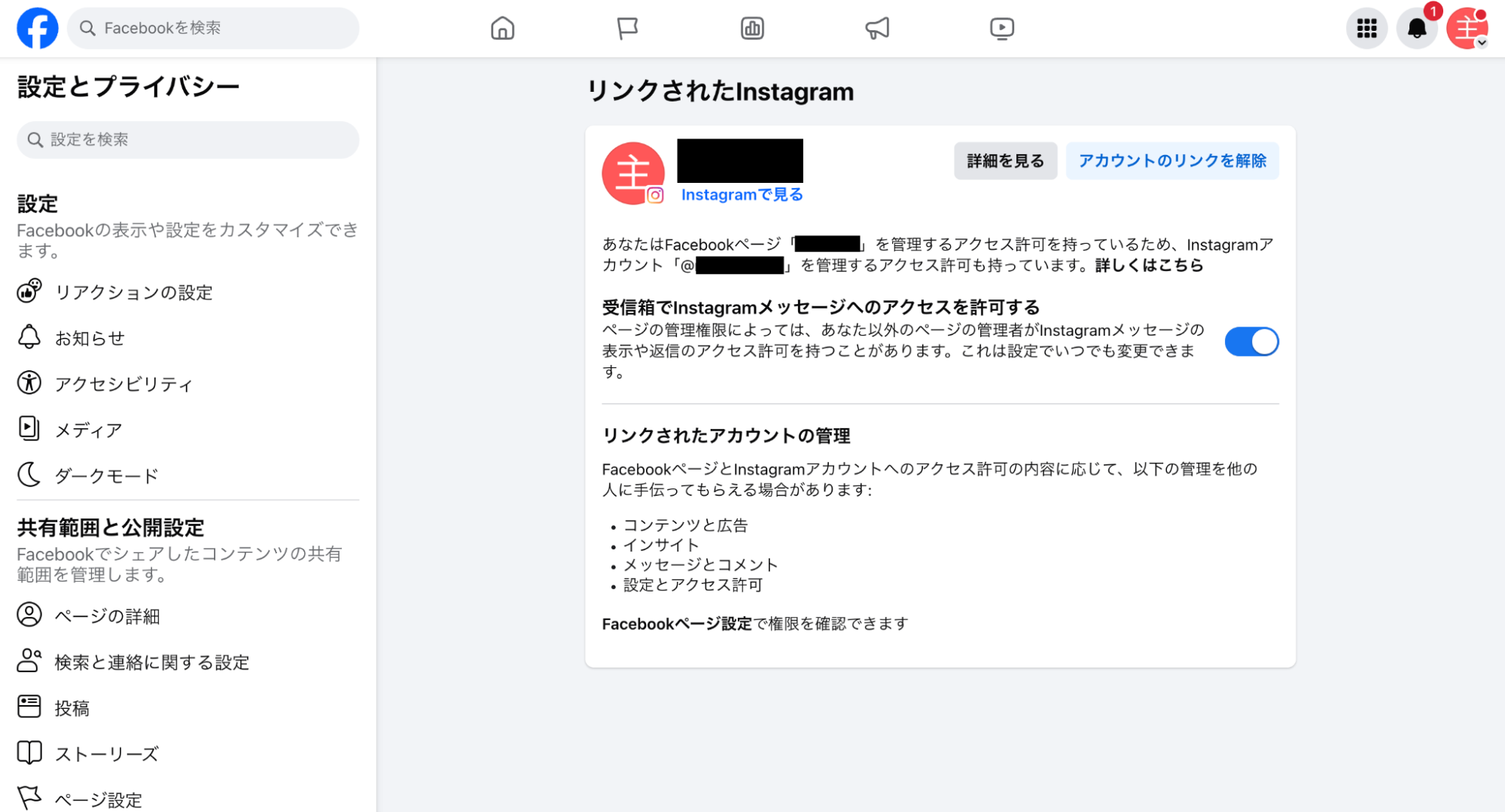This screenshot has width=1505, height=812.
Task: Click the コンテンツと広告 bullet text
Action: (686, 525)
